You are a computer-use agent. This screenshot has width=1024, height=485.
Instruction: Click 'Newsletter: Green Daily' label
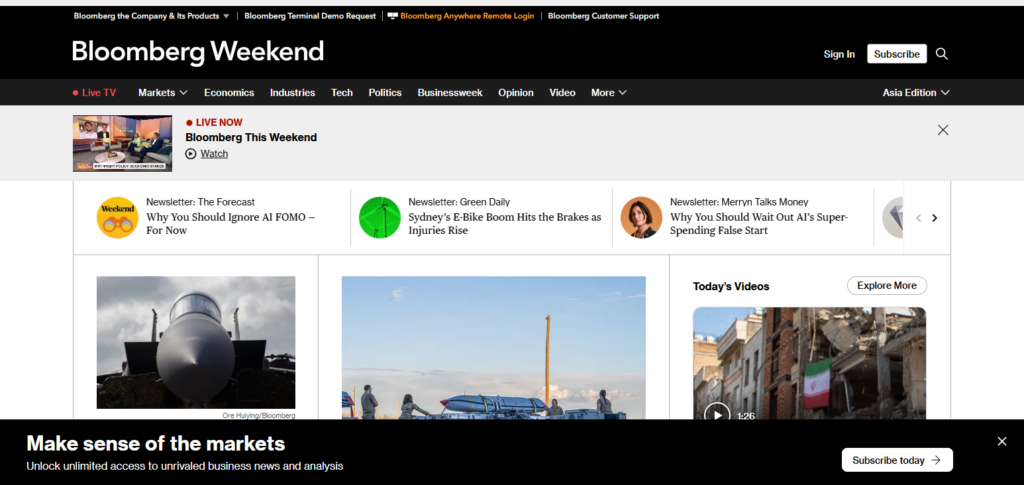(x=459, y=202)
